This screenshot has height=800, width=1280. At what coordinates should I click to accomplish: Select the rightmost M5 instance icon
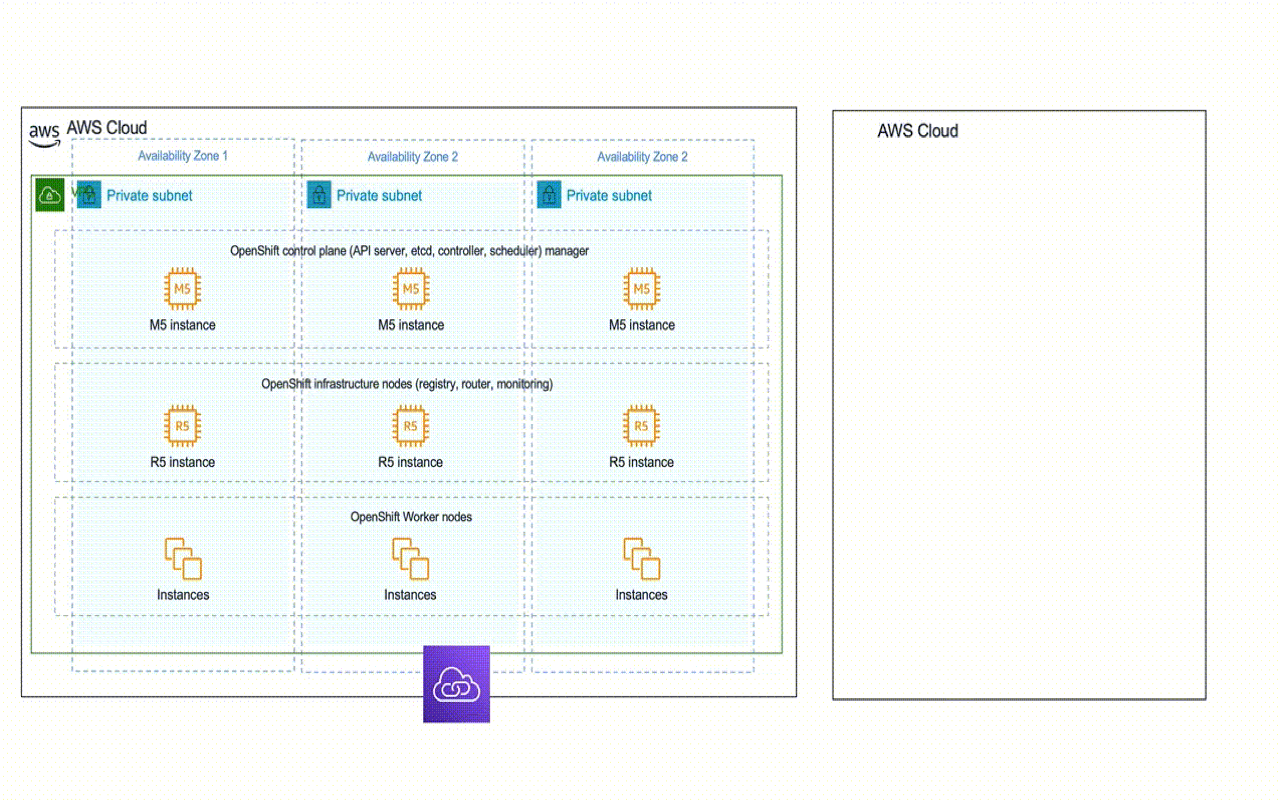pyautogui.click(x=641, y=289)
